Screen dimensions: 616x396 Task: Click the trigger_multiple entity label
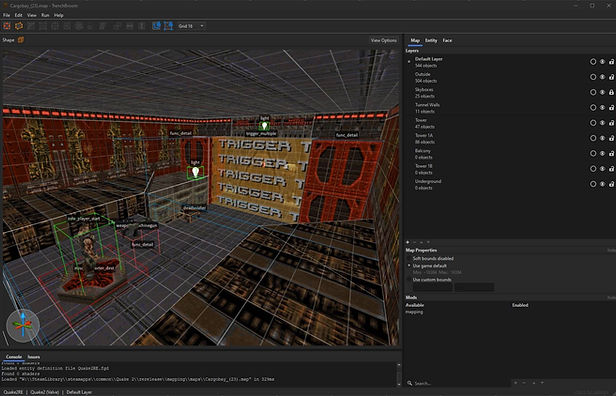pyautogui.click(x=261, y=134)
